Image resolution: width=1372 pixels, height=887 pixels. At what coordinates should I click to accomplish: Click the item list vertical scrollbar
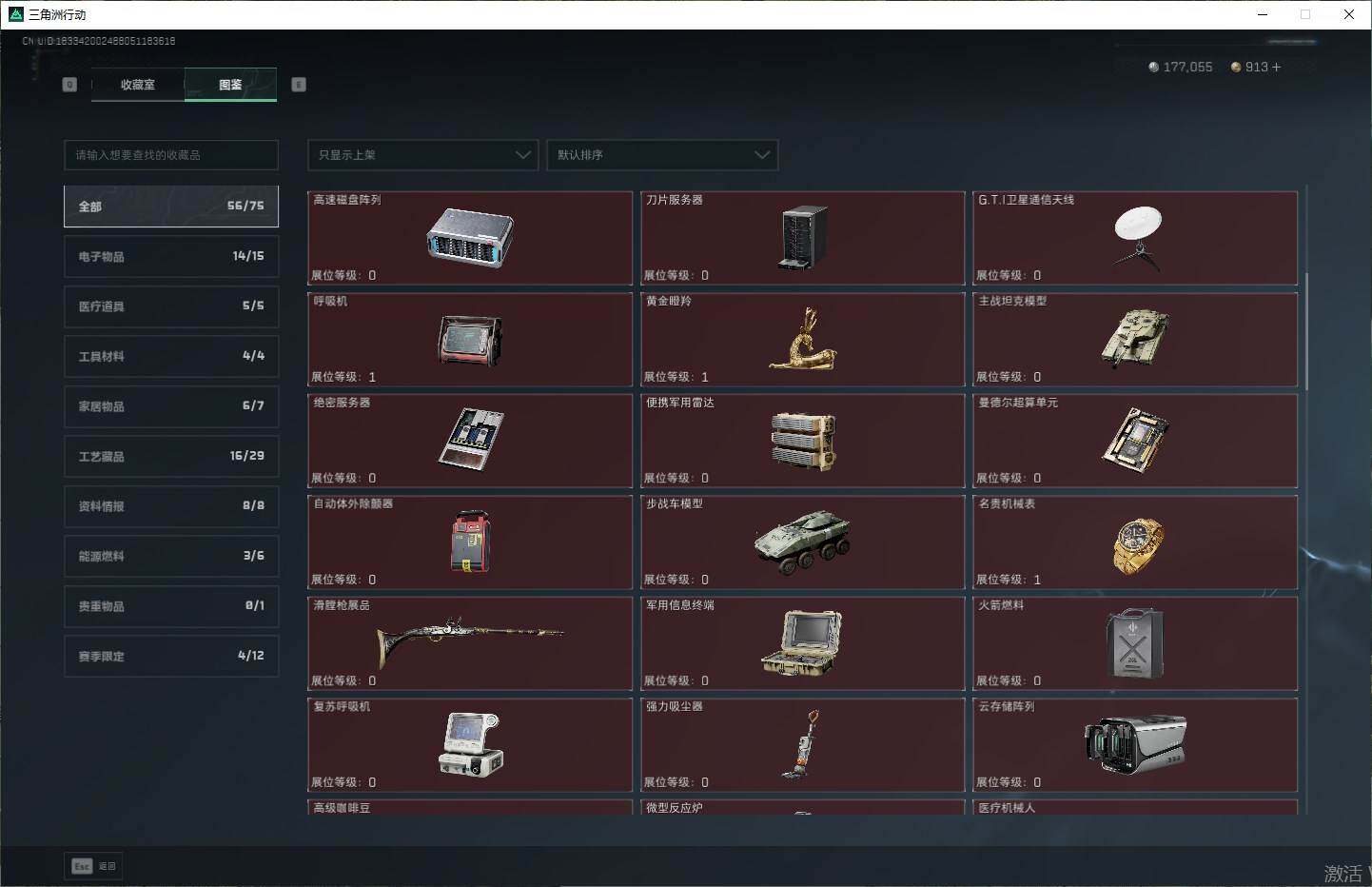[x=1306, y=331]
